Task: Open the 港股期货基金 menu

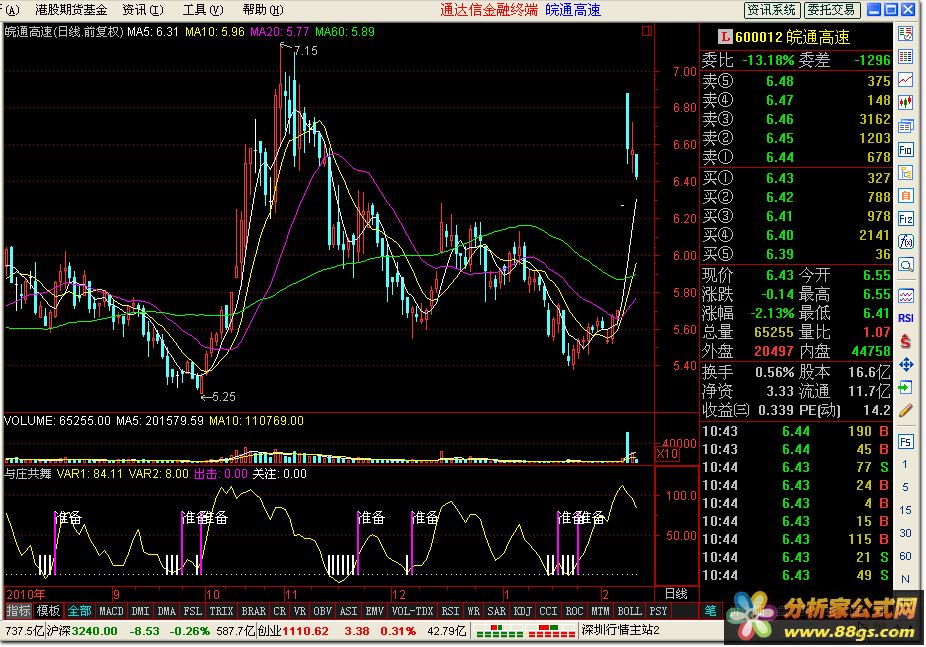Action: click(71, 10)
